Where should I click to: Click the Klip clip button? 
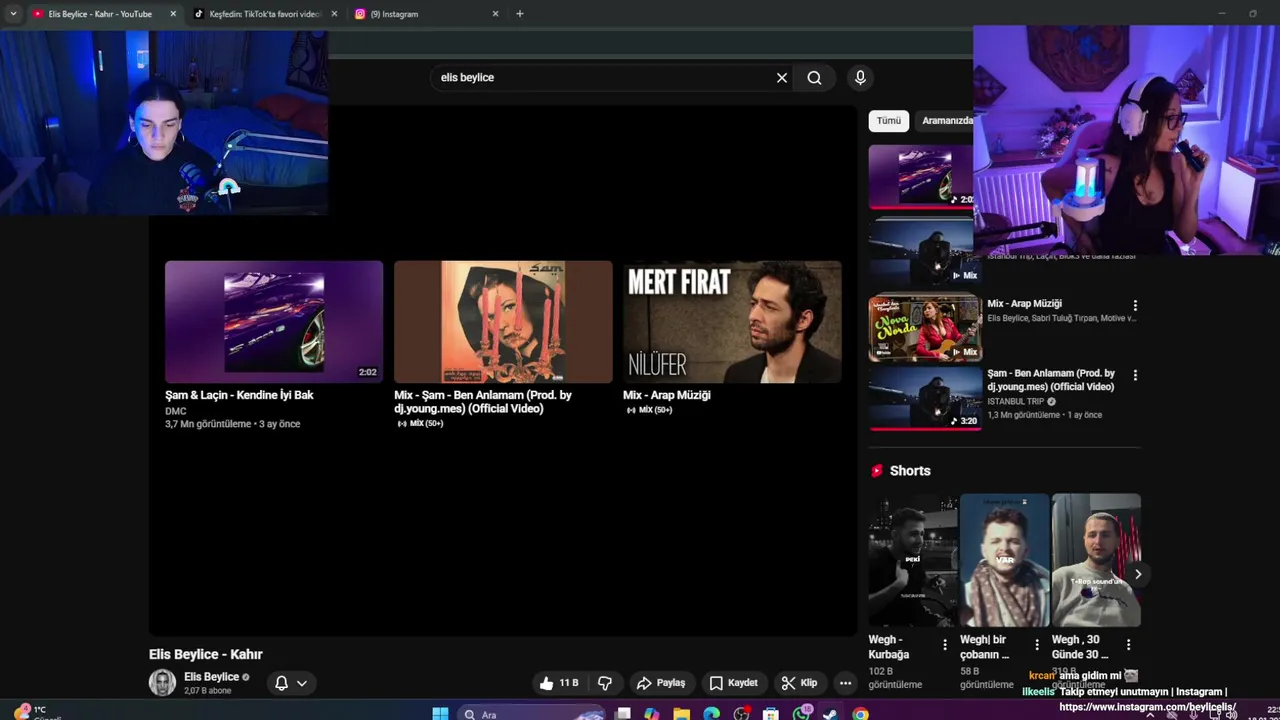tap(800, 683)
